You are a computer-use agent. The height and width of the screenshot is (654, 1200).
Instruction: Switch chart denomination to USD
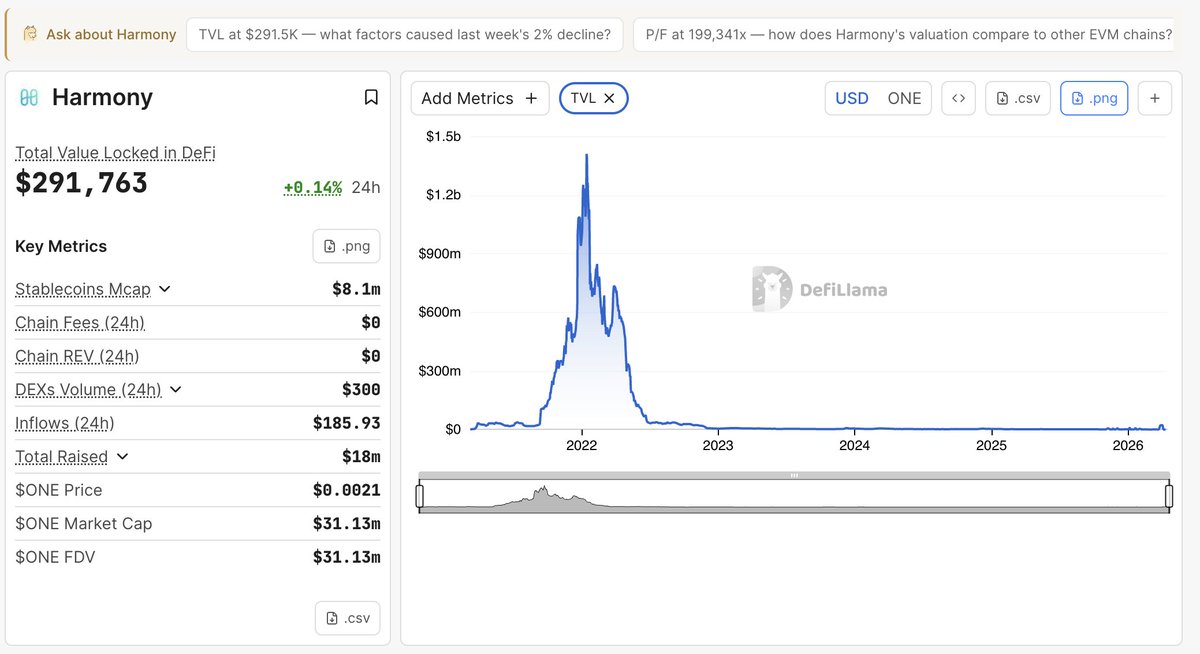(x=852, y=98)
